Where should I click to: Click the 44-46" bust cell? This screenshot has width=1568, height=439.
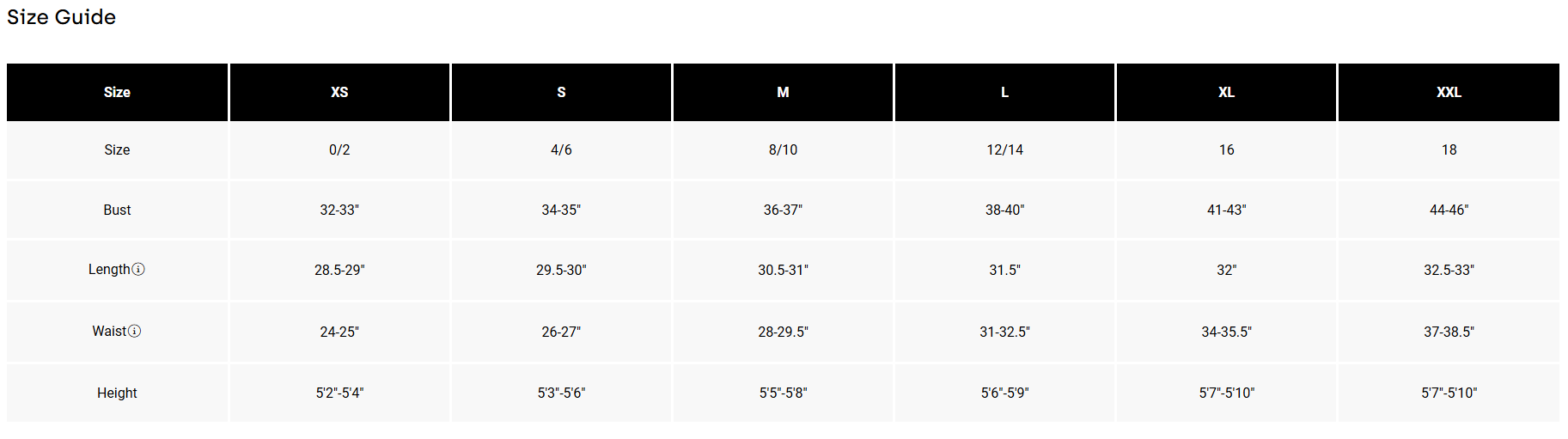coord(1449,210)
